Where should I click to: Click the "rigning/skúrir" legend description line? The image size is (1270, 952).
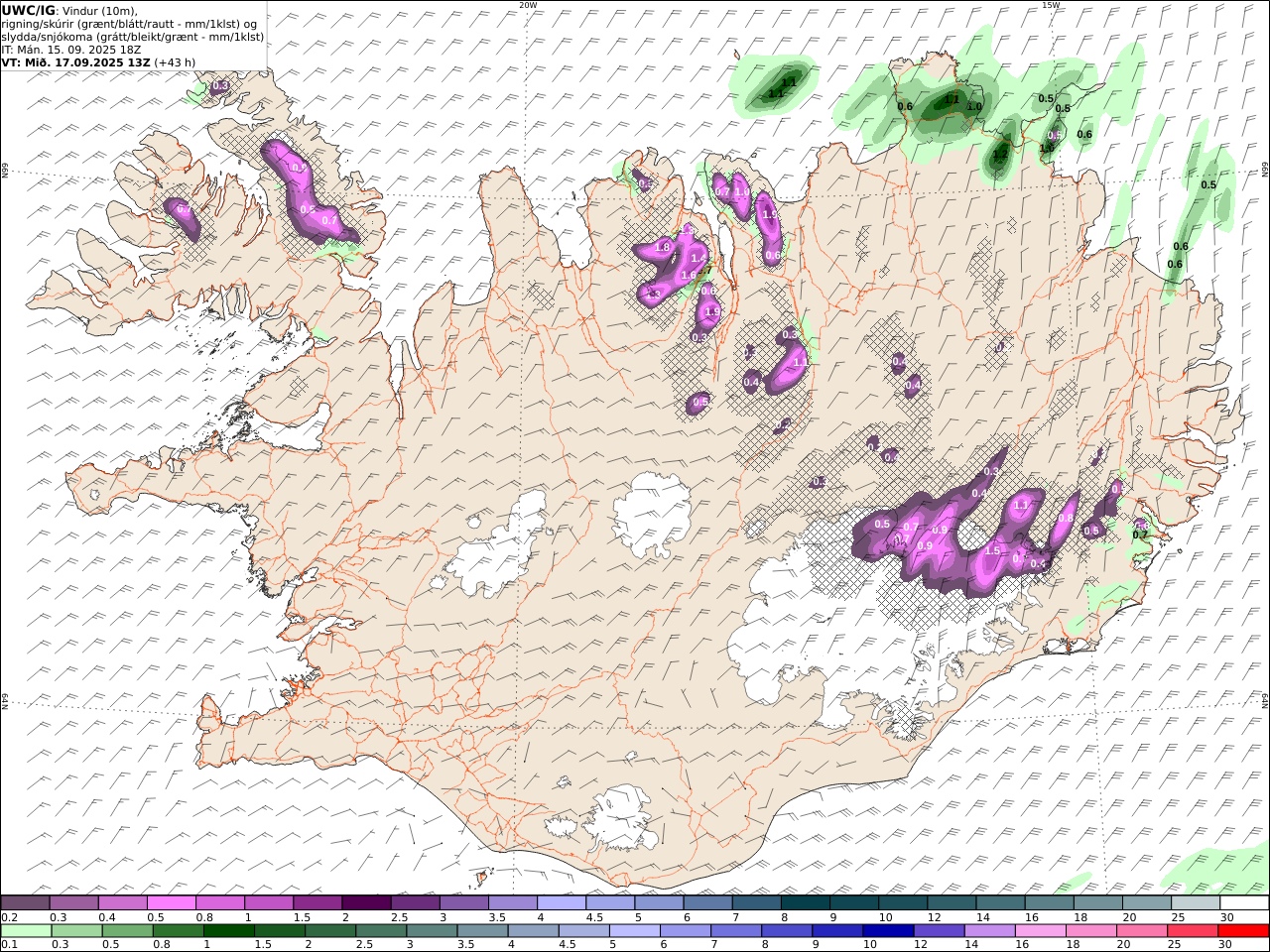(130, 23)
